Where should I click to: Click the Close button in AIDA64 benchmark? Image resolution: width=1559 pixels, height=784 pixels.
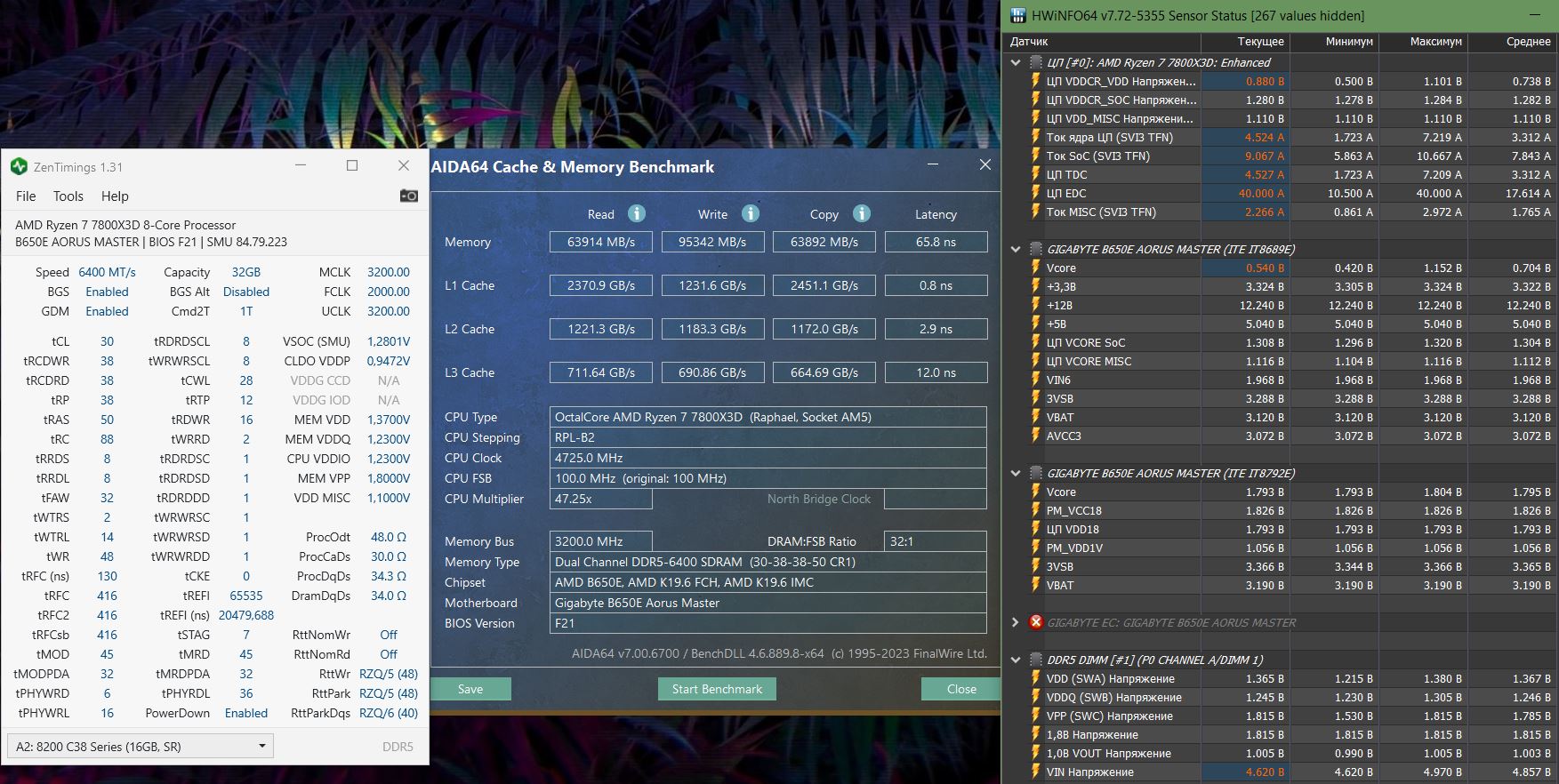[961, 689]
